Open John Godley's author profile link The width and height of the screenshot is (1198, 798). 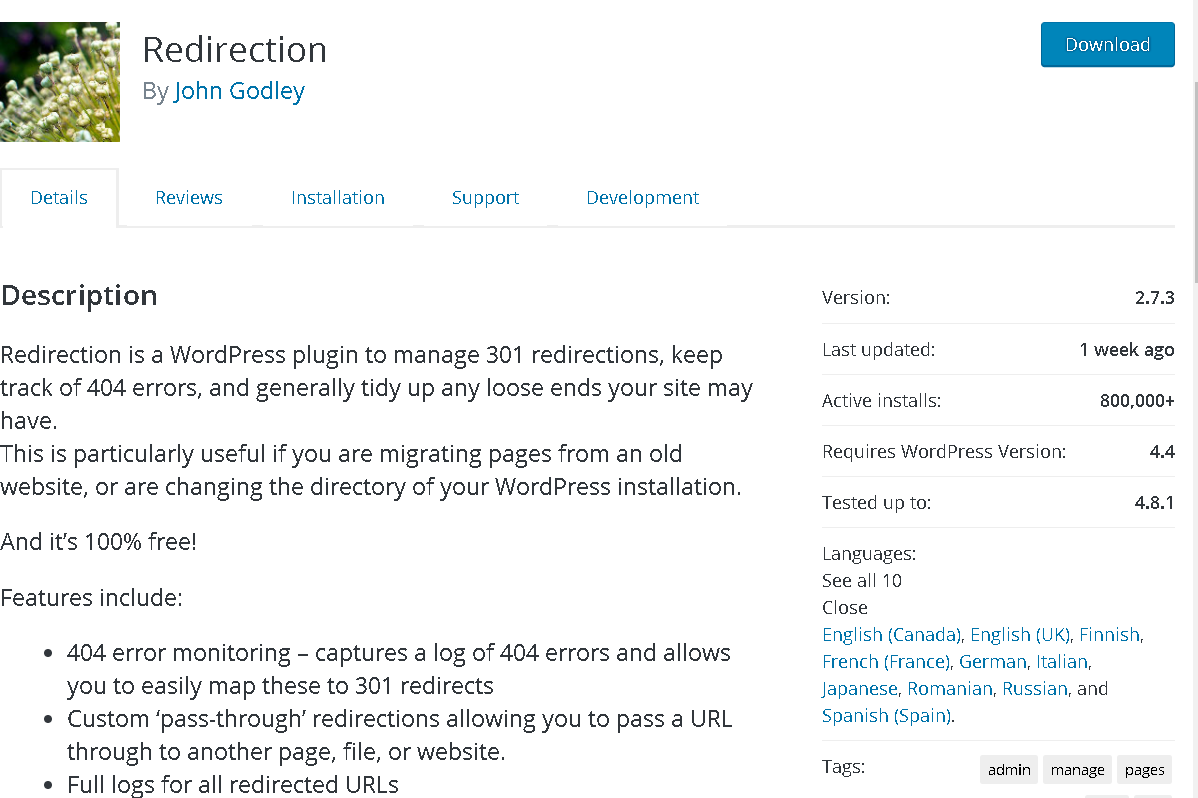pyautogui.click(x=239, y=91)
